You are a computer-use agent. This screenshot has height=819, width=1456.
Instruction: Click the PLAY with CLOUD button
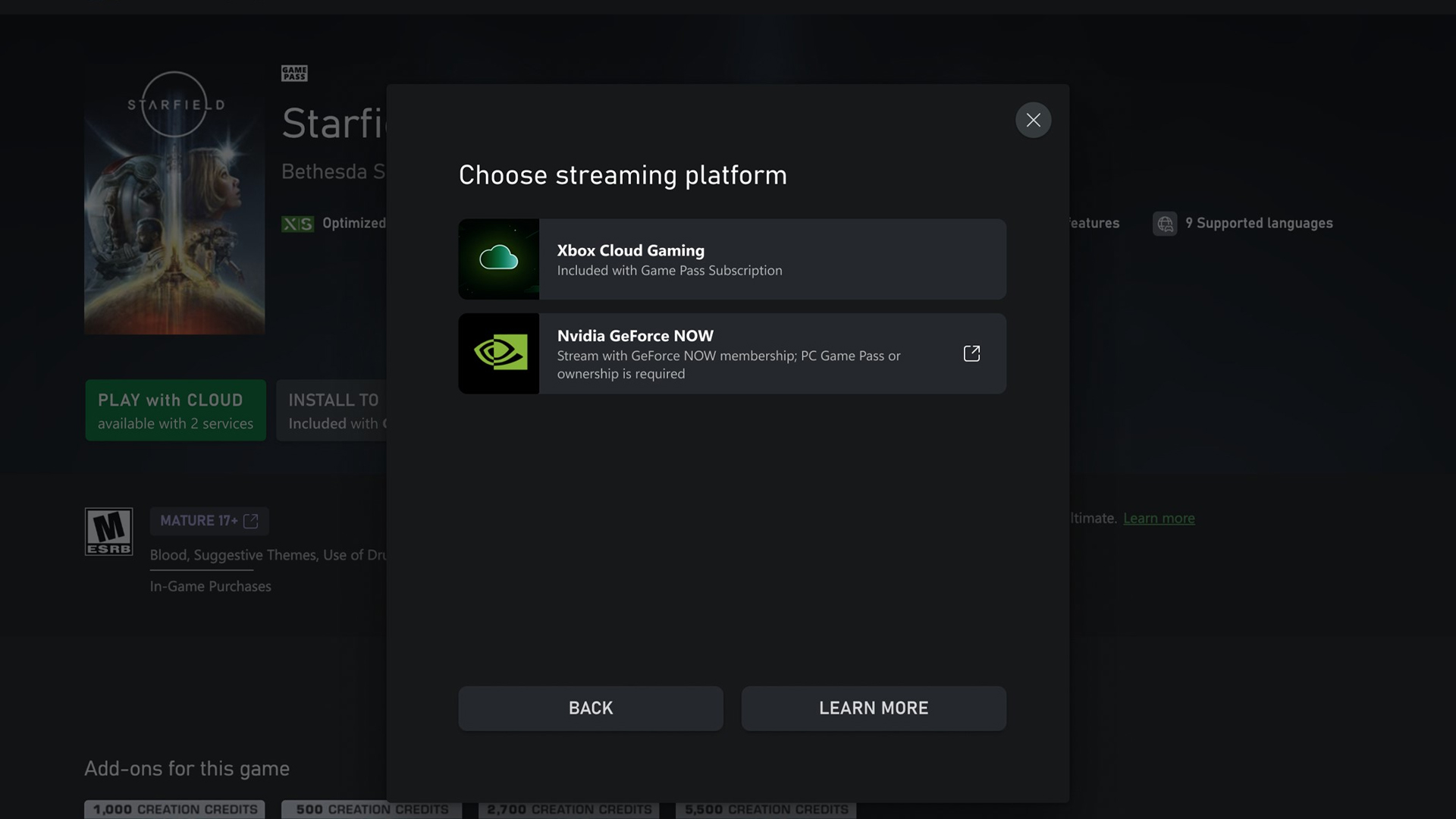click(x=174, y=409)
